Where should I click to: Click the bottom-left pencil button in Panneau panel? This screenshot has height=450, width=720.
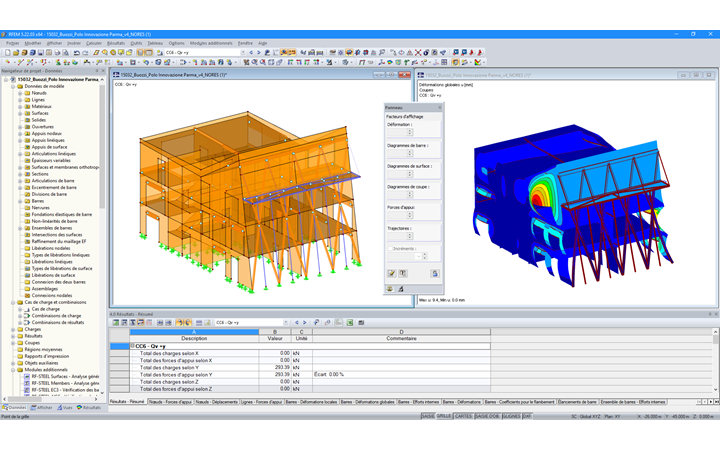pos(392,273)
